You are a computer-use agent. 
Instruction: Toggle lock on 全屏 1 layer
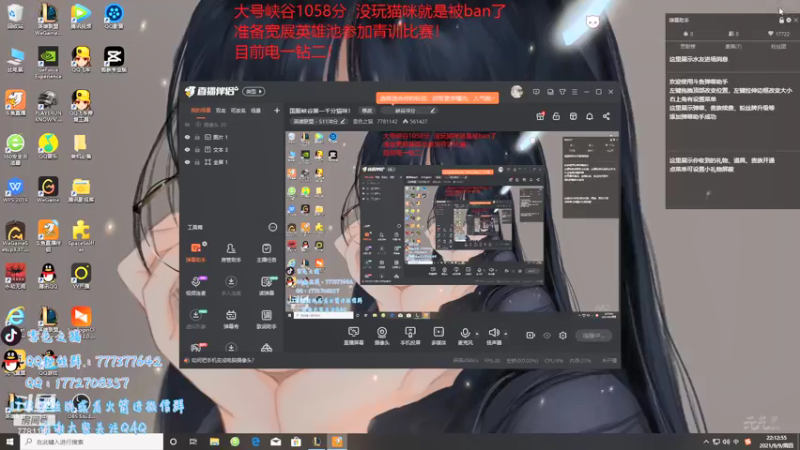tap(197, 162)
